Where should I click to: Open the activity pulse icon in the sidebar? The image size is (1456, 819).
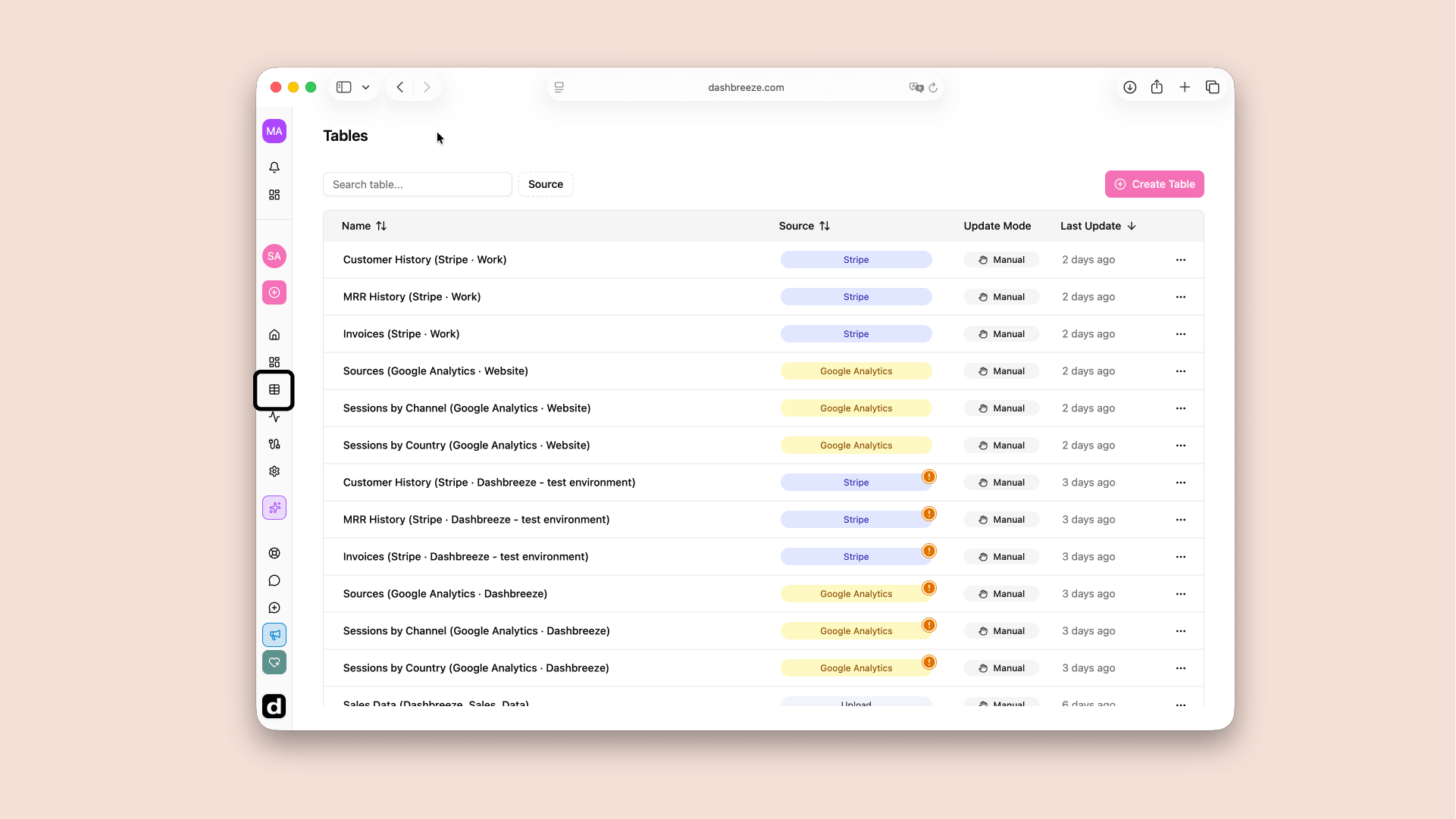point(274,417)
